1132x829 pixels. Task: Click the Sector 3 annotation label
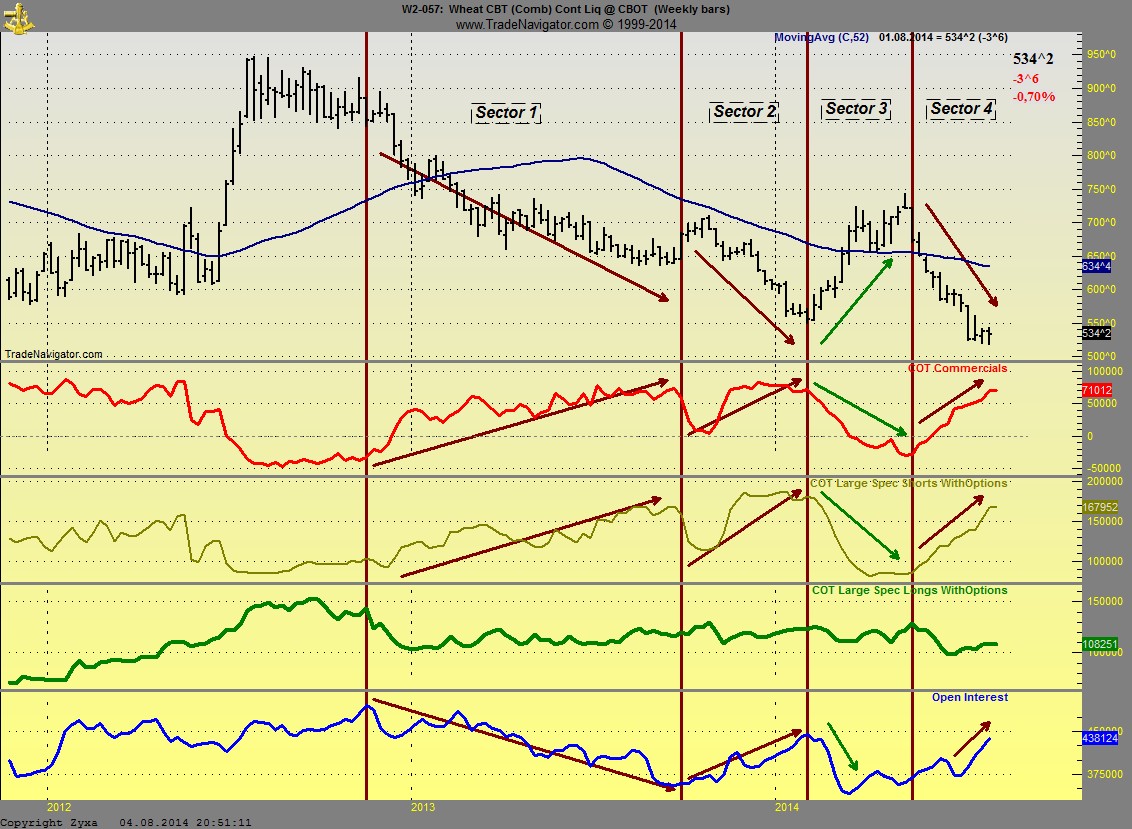tap(856, 109)
